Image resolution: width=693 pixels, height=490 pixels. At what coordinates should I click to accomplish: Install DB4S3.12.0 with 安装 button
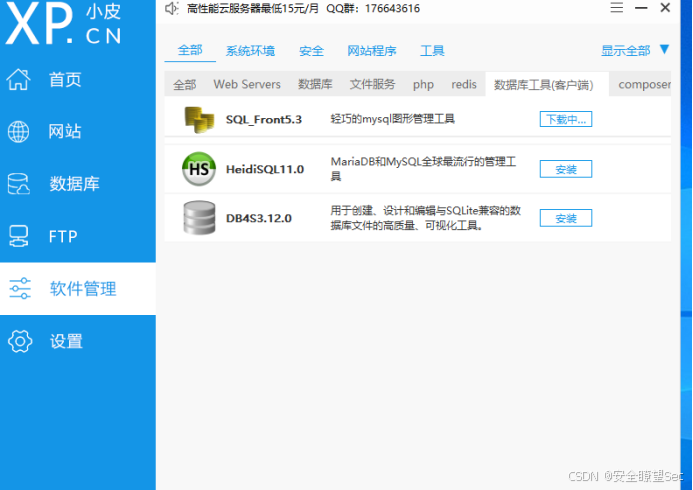(566, 218)
